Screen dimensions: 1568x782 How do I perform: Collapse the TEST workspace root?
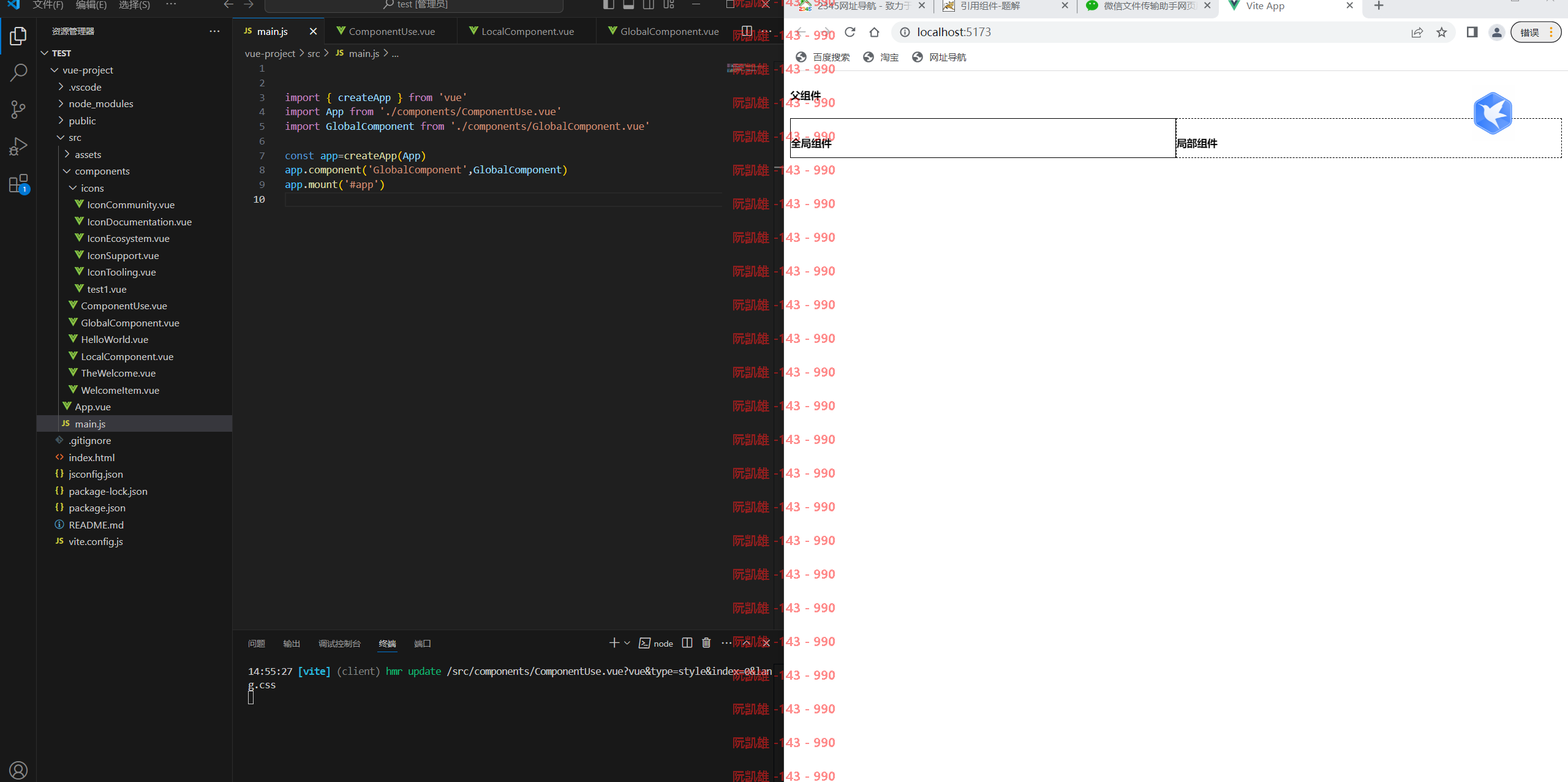pyautogui.click(x=134, y=53)
